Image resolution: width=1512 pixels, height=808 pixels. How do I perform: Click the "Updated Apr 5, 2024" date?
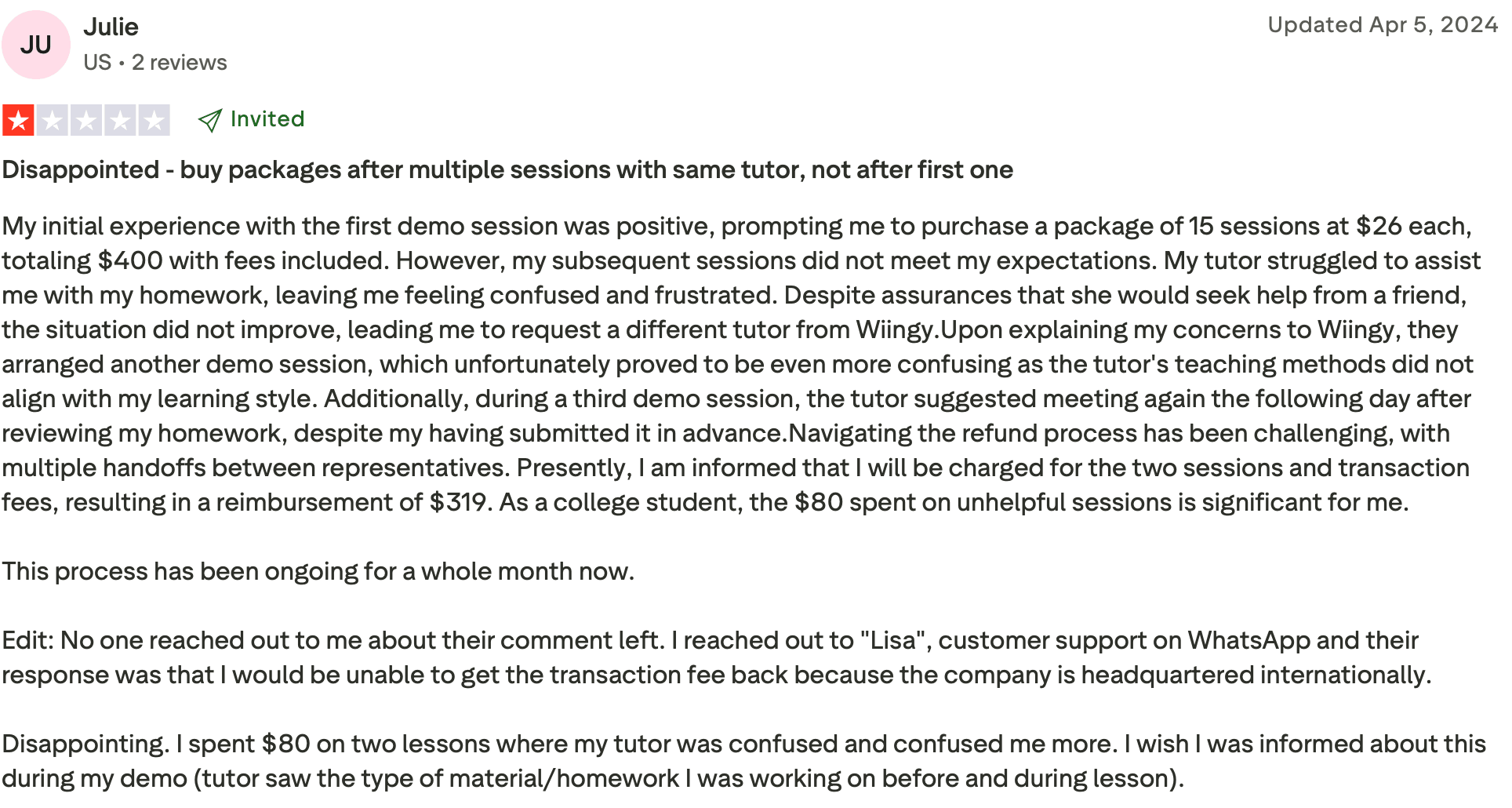pyautogui.click(x=1382, y=25)
